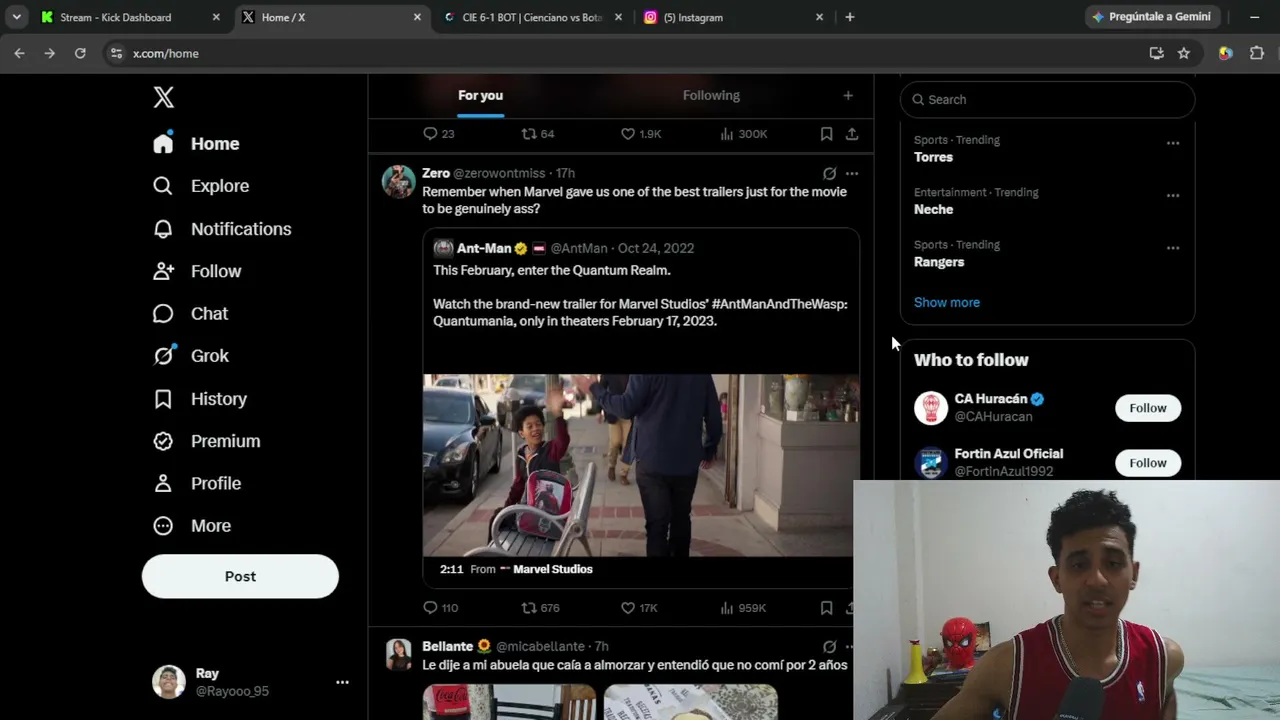This screenshot has height=720, width=1280.
Task: Open the Rangers trending topic
Action: (x=939, y=262)
